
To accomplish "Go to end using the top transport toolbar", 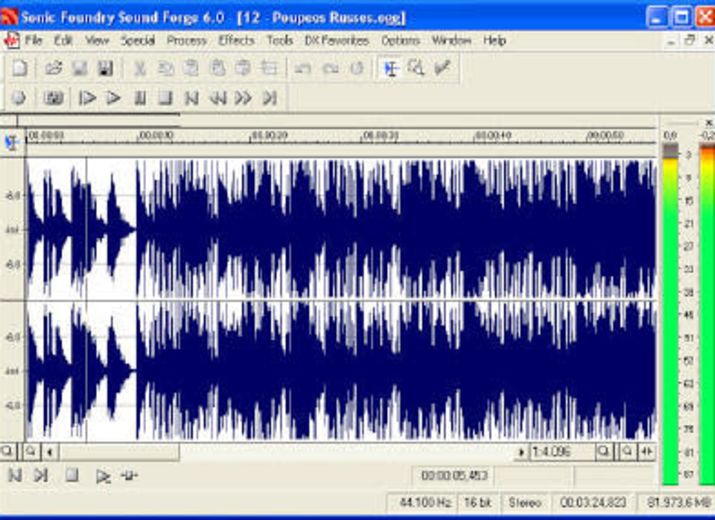I will click(269, 98).
